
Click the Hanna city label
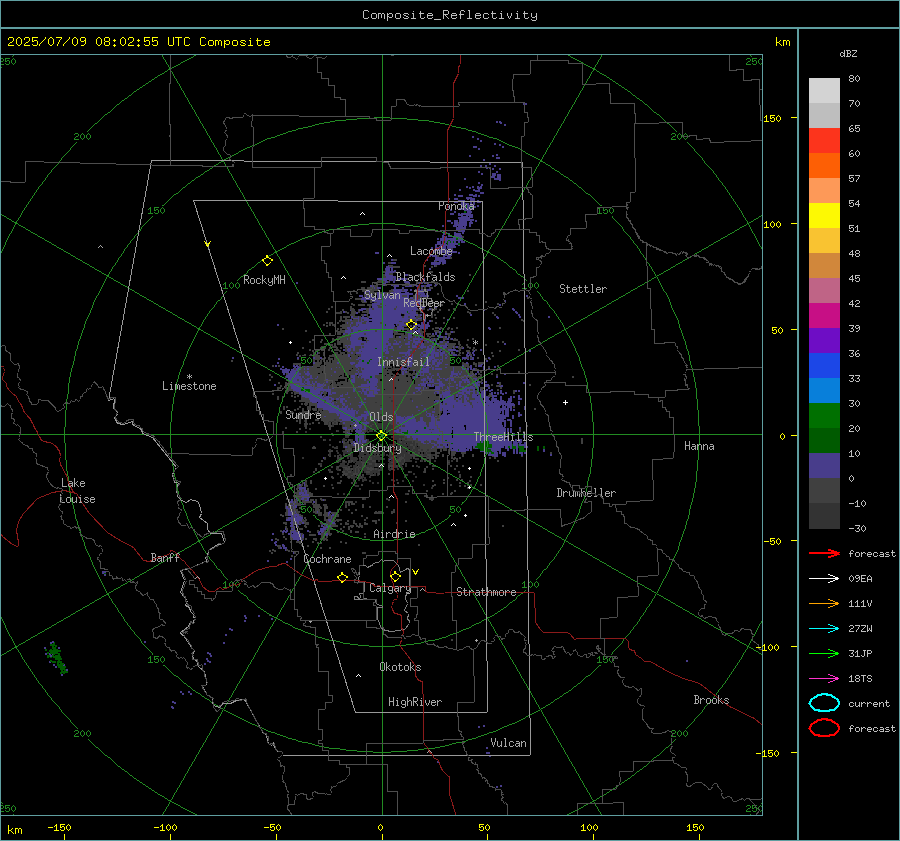tap(699, 446)
